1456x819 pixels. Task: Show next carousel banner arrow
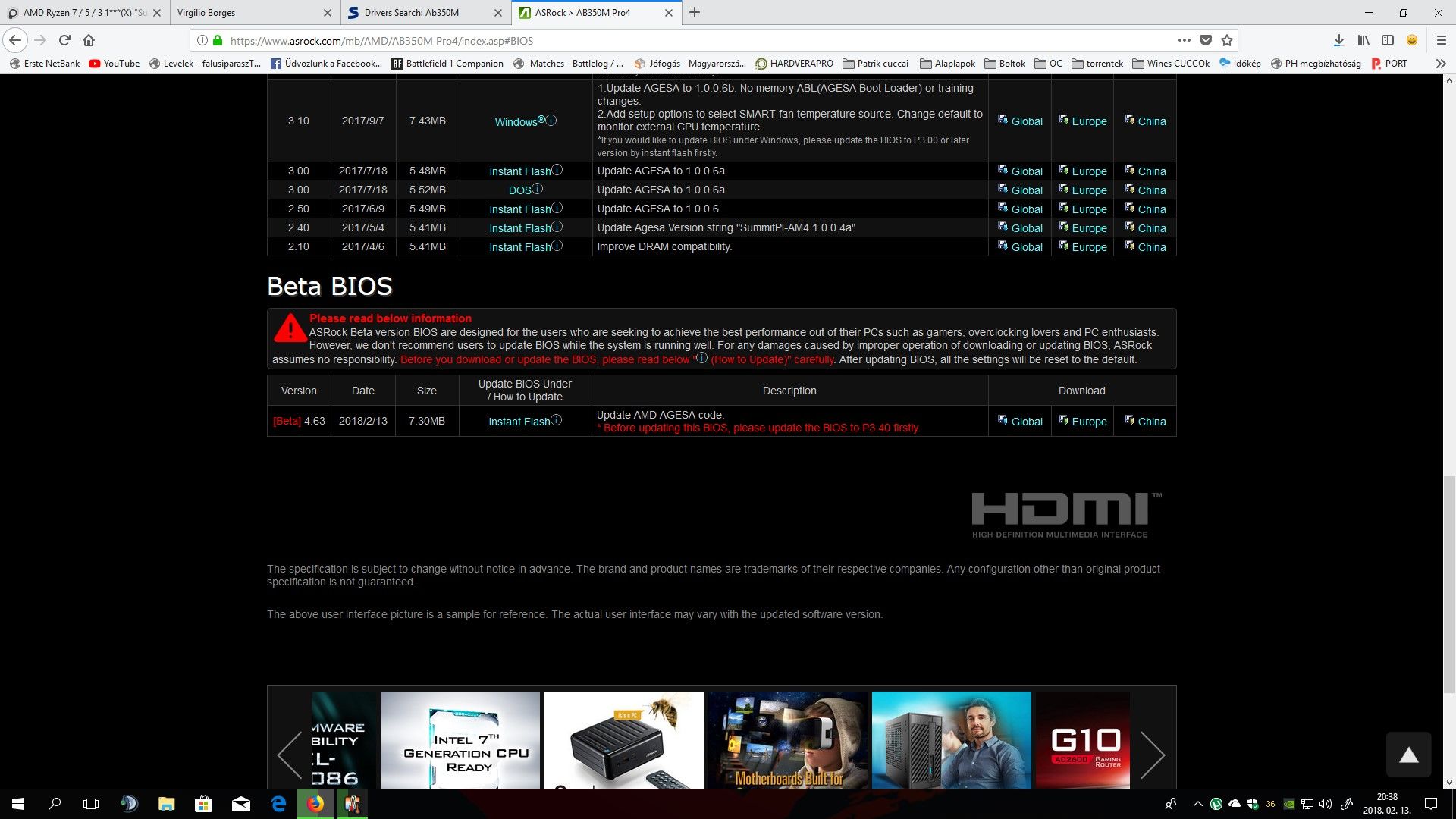1153,755
